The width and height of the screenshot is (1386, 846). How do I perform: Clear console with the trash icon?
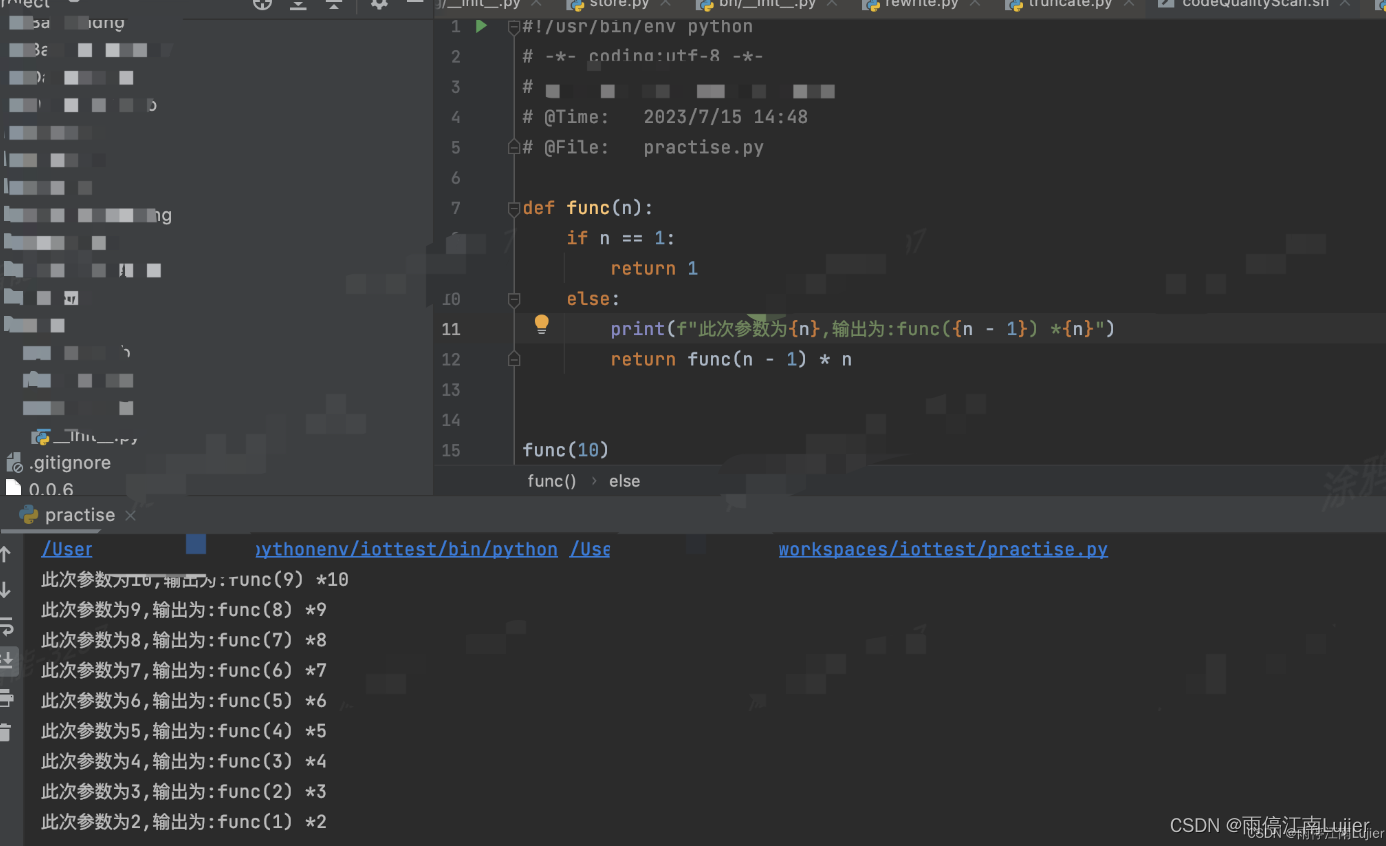coord(6,732)
